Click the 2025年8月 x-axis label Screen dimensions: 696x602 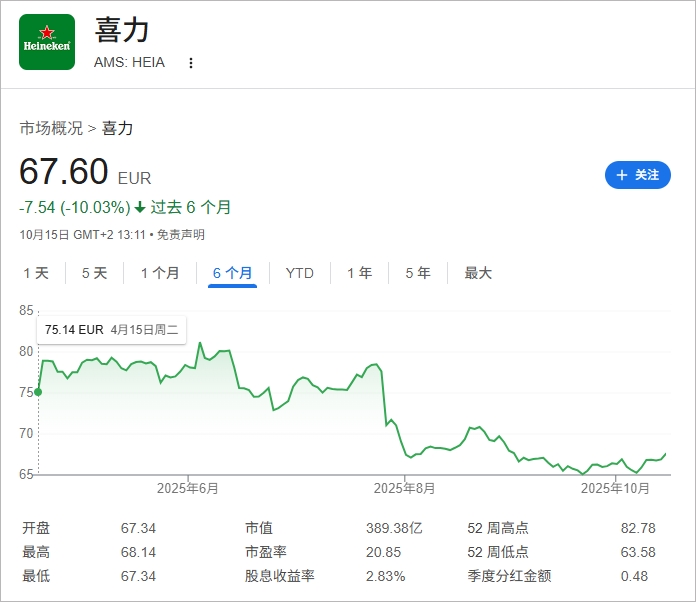(404, 488)
